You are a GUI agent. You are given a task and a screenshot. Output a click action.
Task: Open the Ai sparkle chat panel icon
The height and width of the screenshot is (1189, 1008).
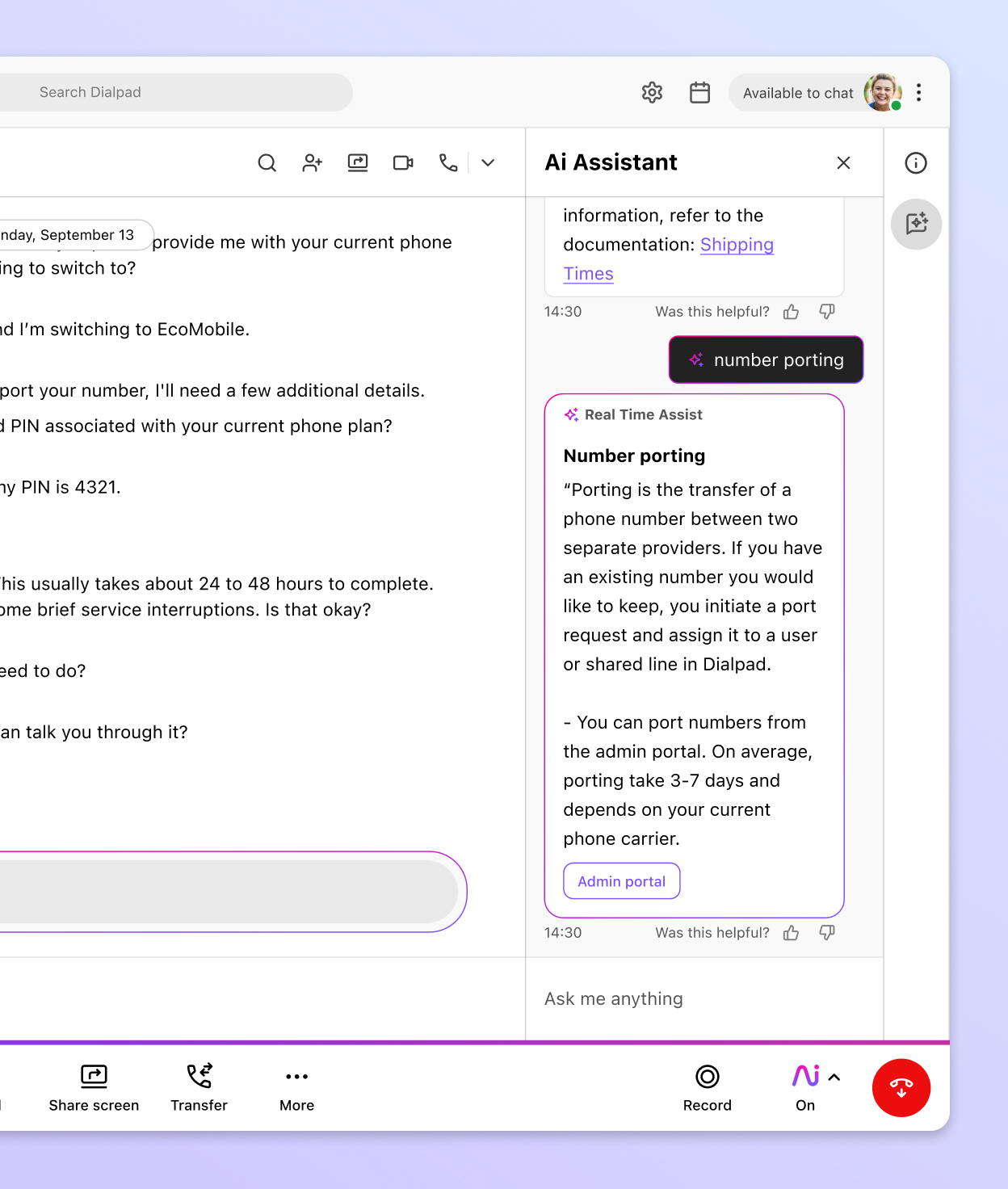pyautogui.click(x=916, y=225)
